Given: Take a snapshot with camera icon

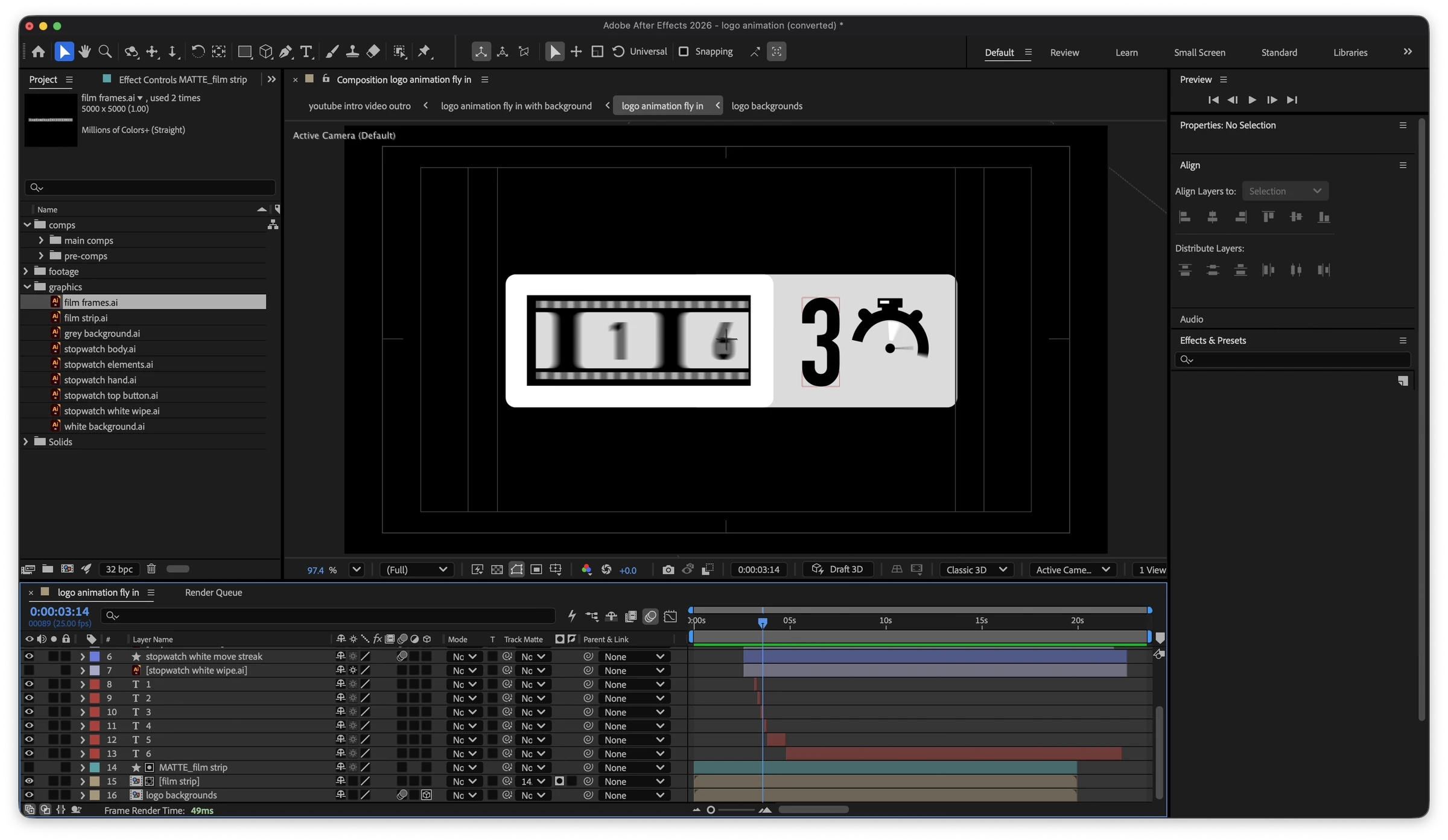Looking at the screenshot, I should click(668, 570).
